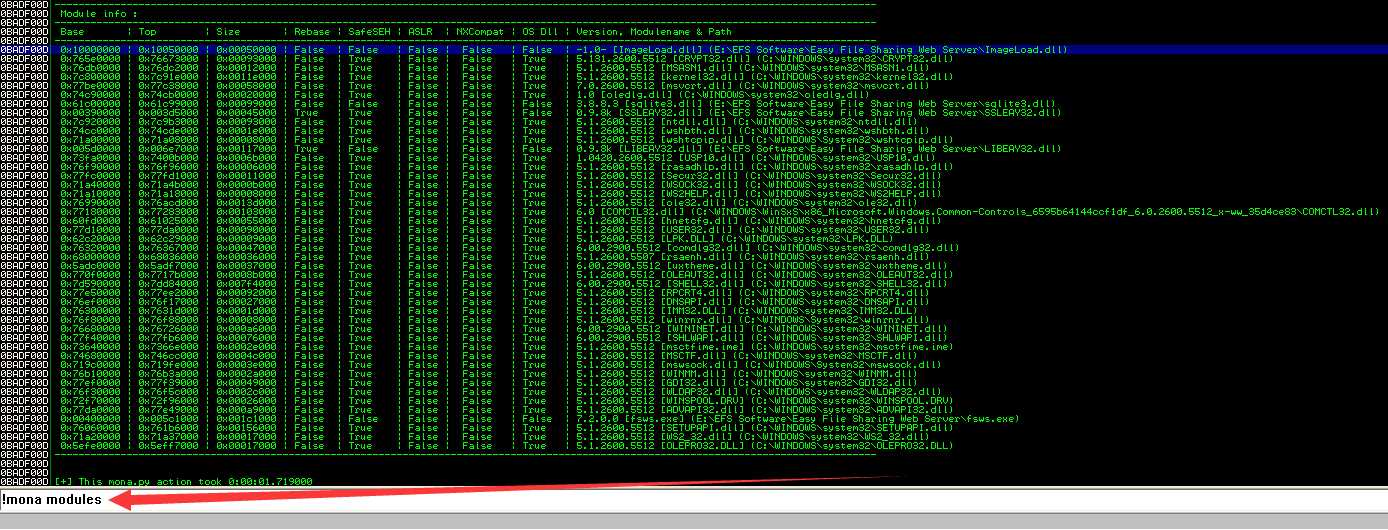The height and width of the screenshot is (530, 1388).
Task: Select the rasadhlp.dll module row
Action: (694, 166)
